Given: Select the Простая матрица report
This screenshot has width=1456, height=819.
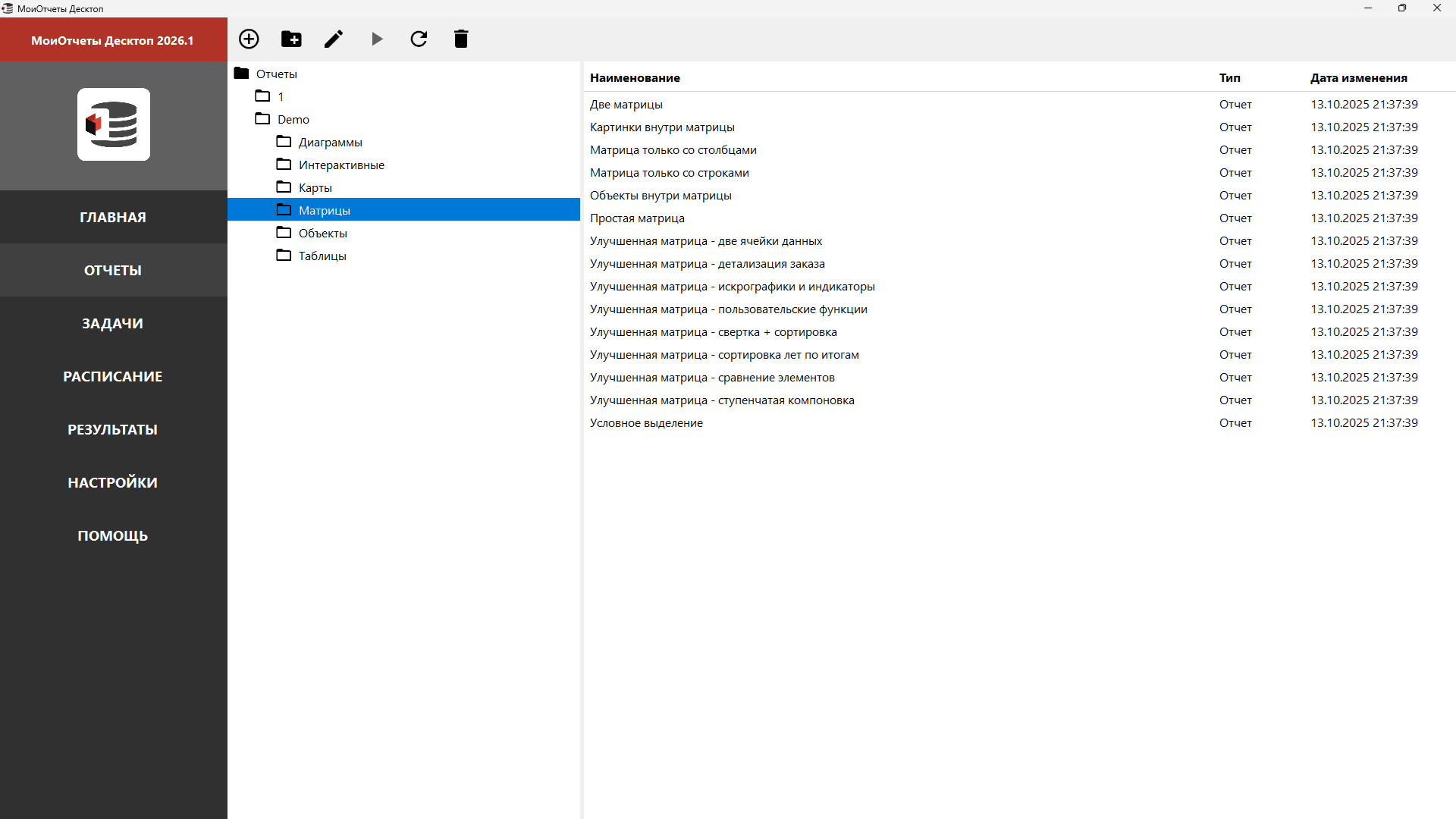Looking at the screenshot, I should point(637,218).
